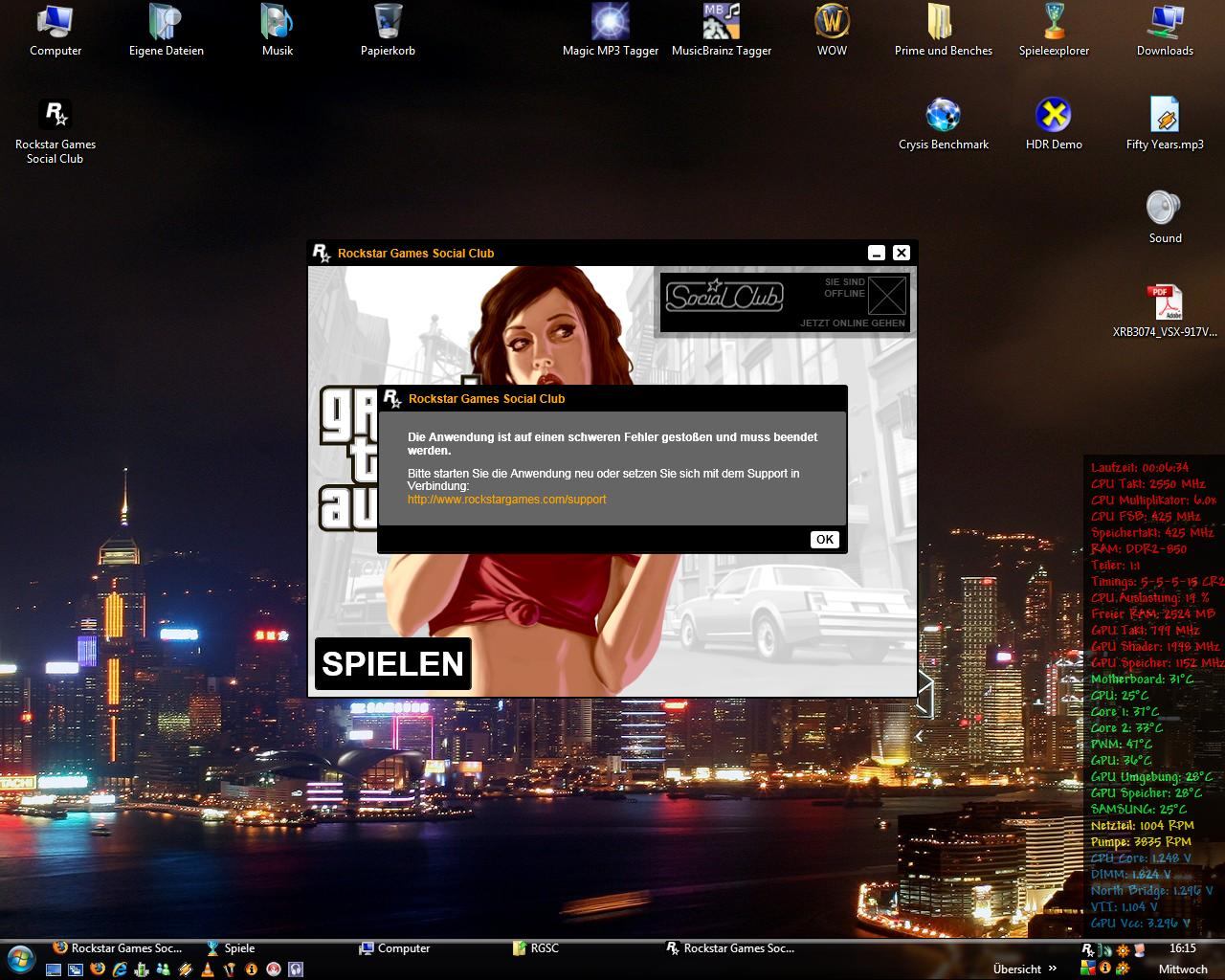Click the SPIELEN play button
1225x980 pixels.
tap(392, 663)
